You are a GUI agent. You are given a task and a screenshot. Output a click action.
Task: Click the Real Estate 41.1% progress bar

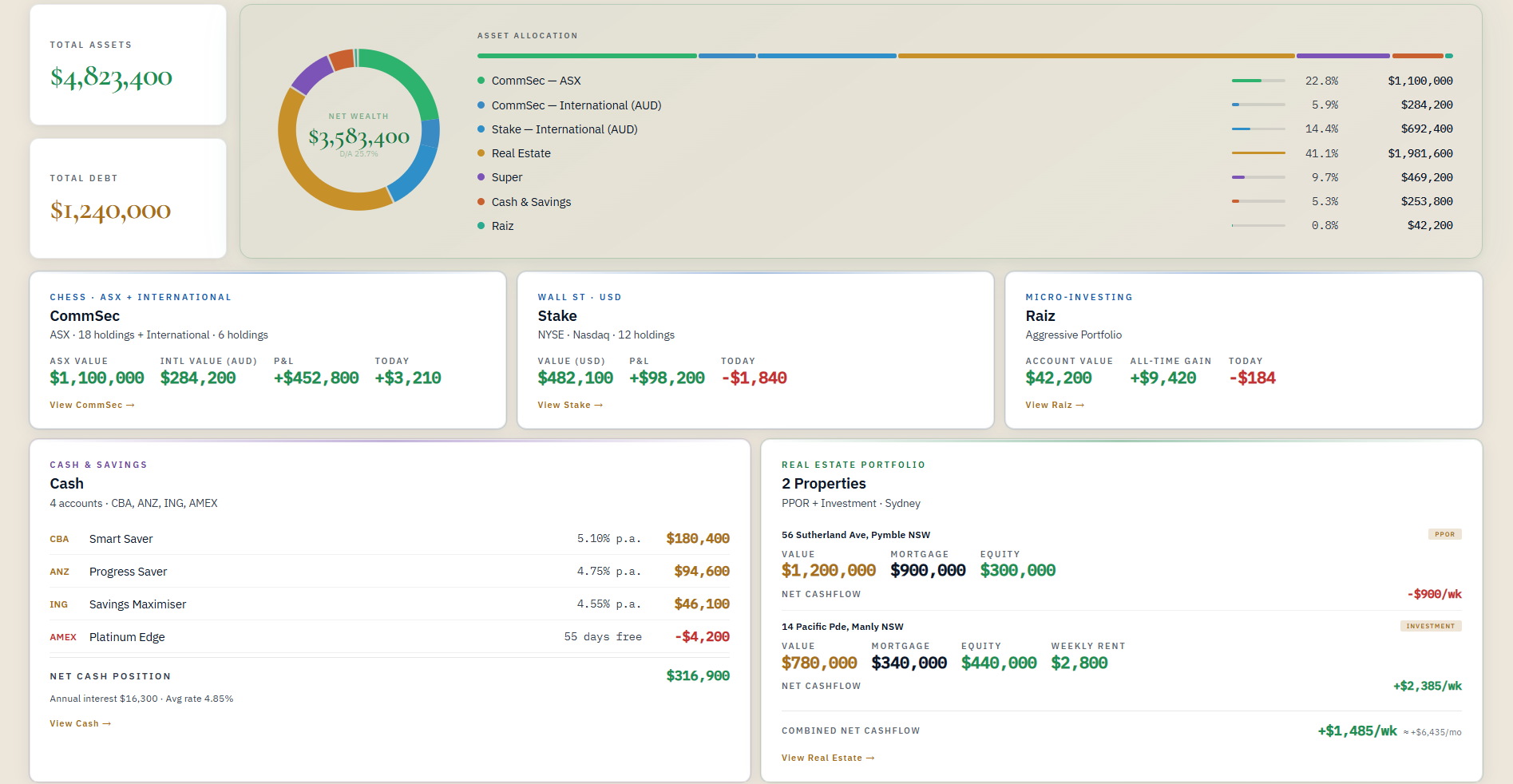(1258, 152)
